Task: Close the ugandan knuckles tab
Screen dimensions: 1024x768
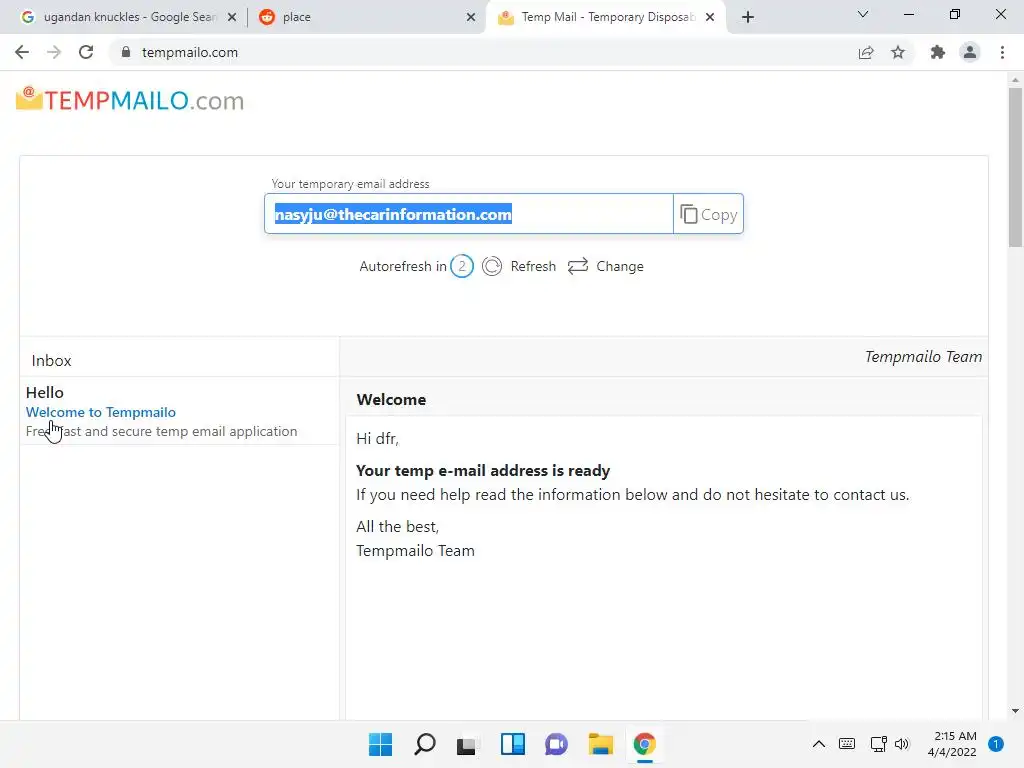Action: click(x=232, y=17)
